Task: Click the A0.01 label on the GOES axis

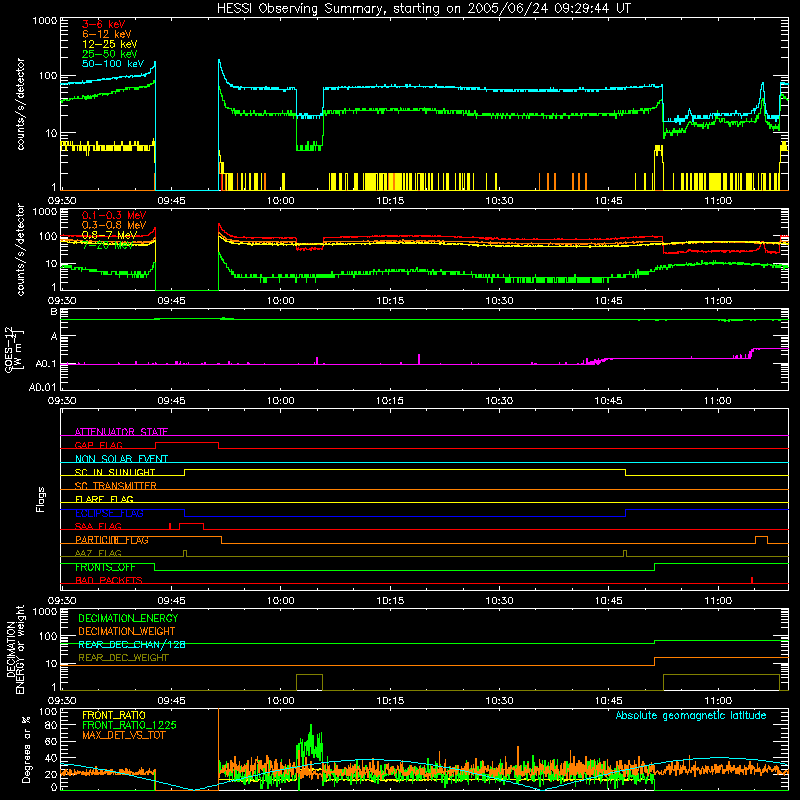Action: (x=42, y=387)
